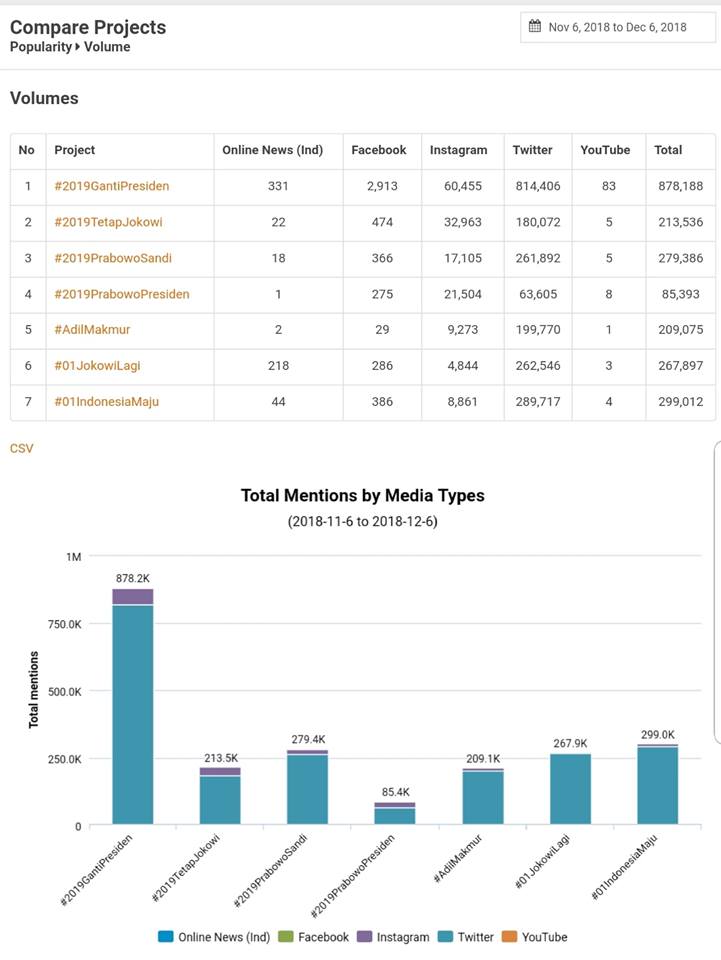Toggle Instagram series in chart legend
The width and height of the screenshot is (721, 960).
(x=393, y=937)
